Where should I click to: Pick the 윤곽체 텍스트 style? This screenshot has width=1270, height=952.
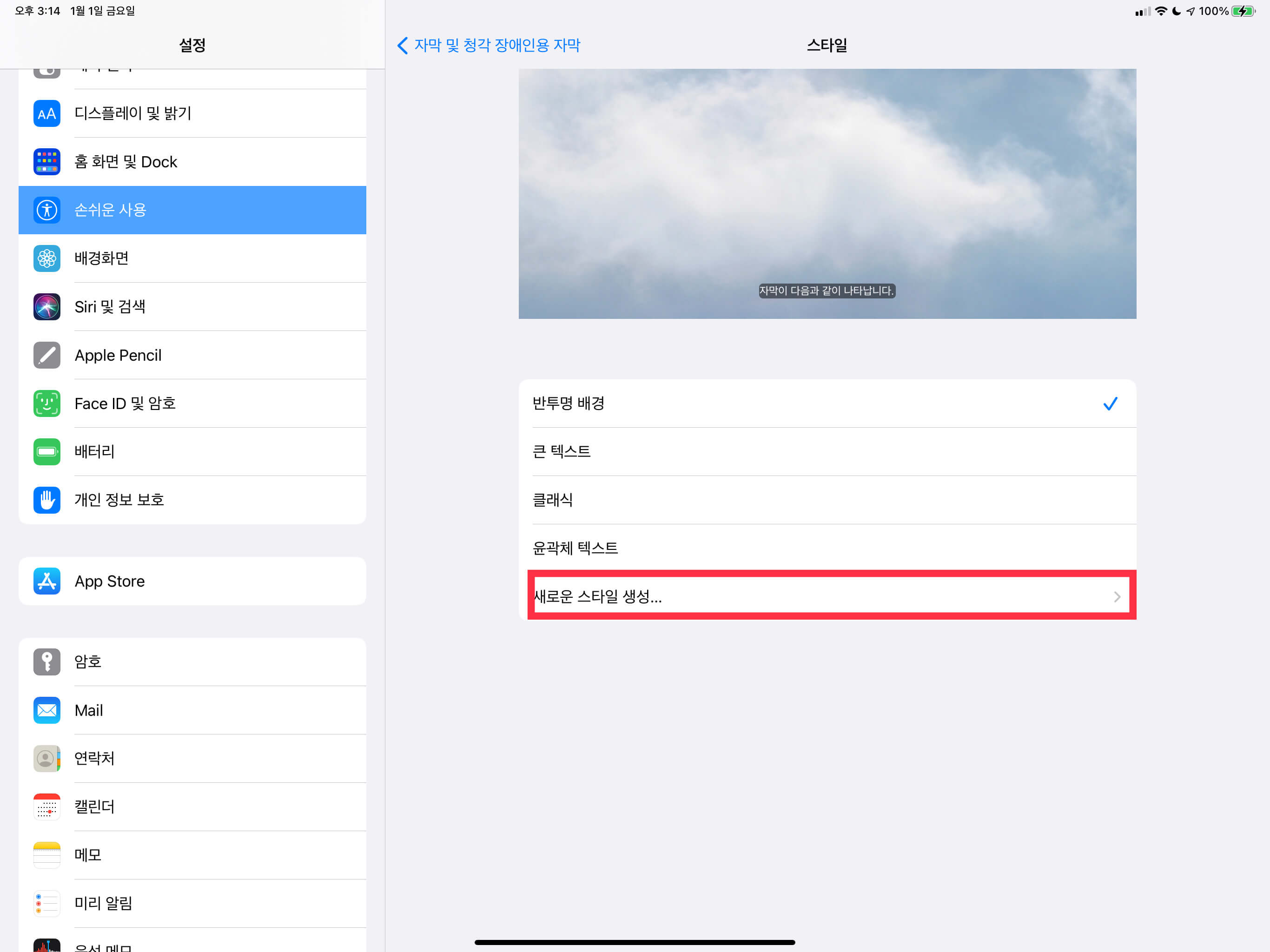click(x=827, y=548)
